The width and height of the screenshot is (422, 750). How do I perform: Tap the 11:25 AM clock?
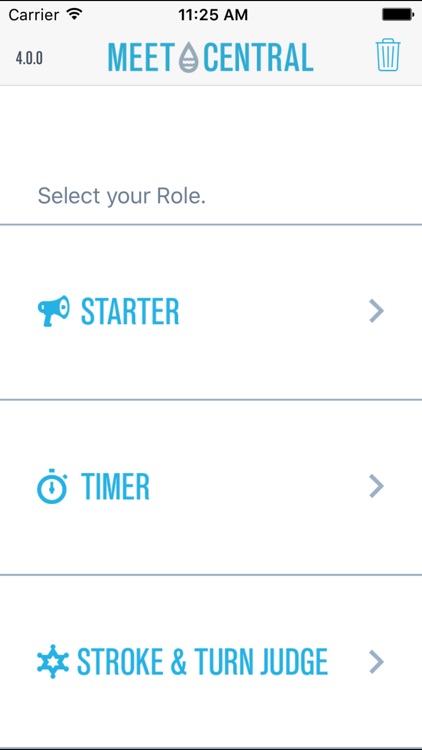[x=213, y=15]
